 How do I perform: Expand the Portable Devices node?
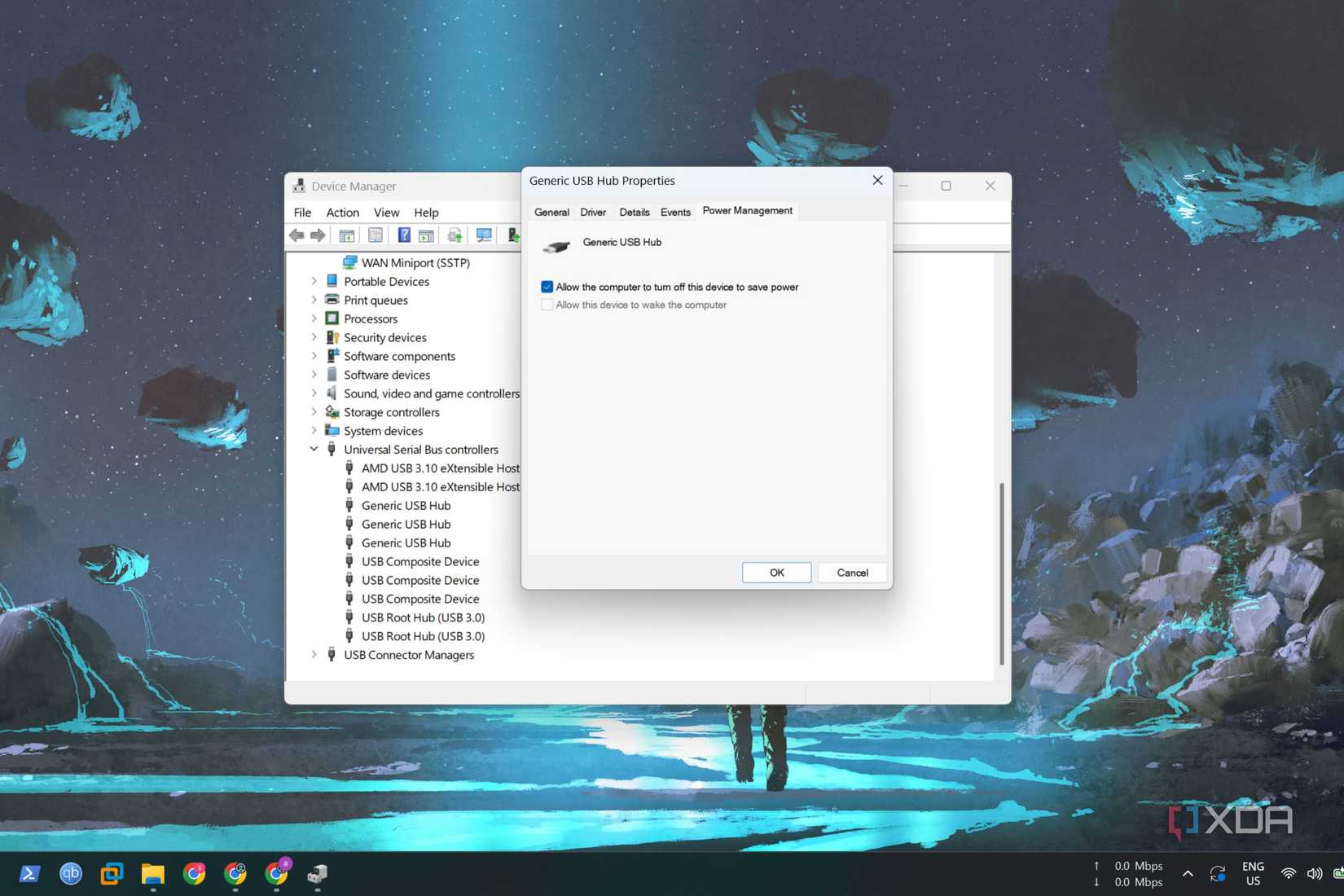tap(314, 281)
